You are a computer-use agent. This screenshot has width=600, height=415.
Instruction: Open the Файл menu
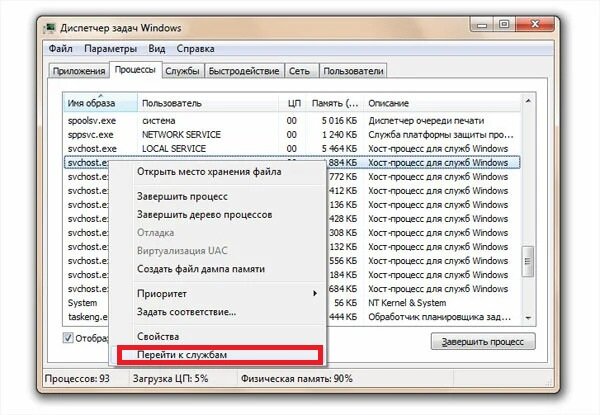(60, 49)
